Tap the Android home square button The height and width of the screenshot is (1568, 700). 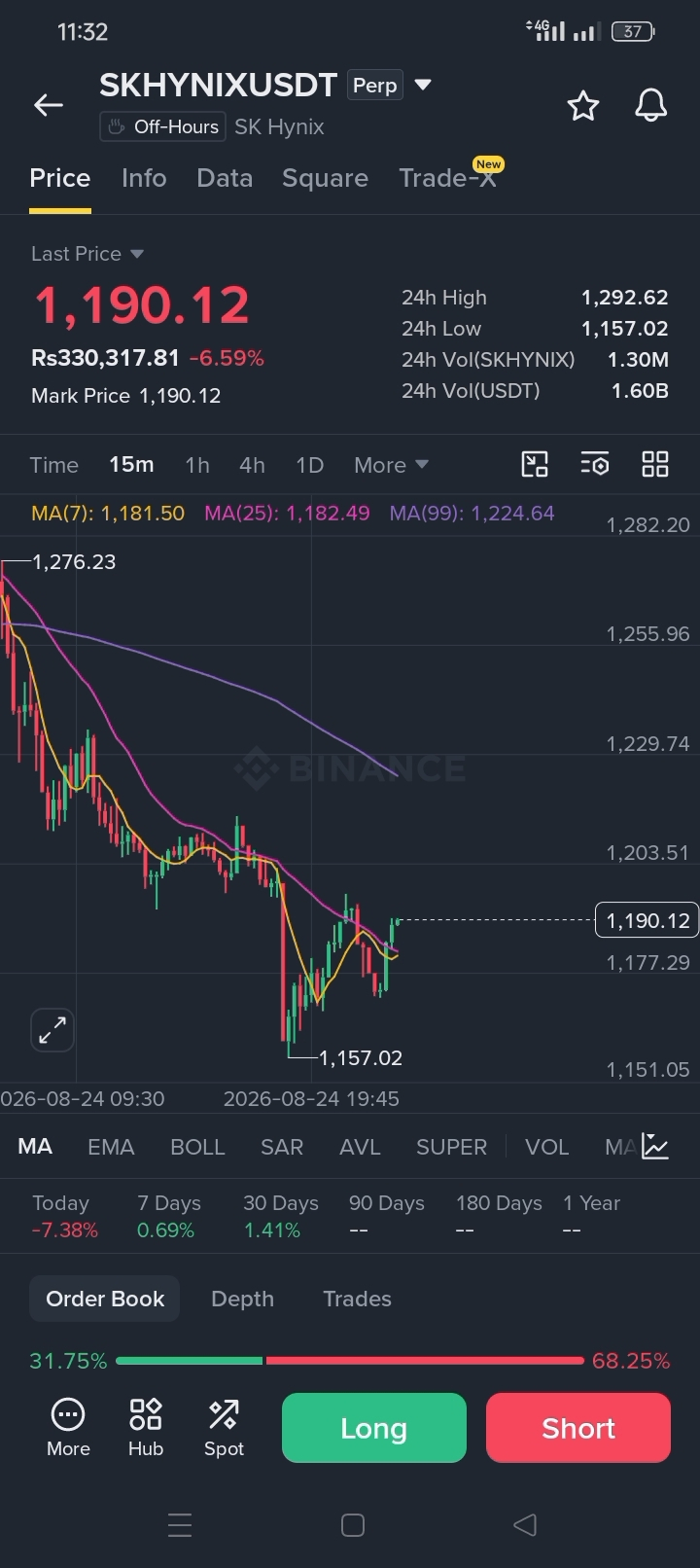[353, 1524]
